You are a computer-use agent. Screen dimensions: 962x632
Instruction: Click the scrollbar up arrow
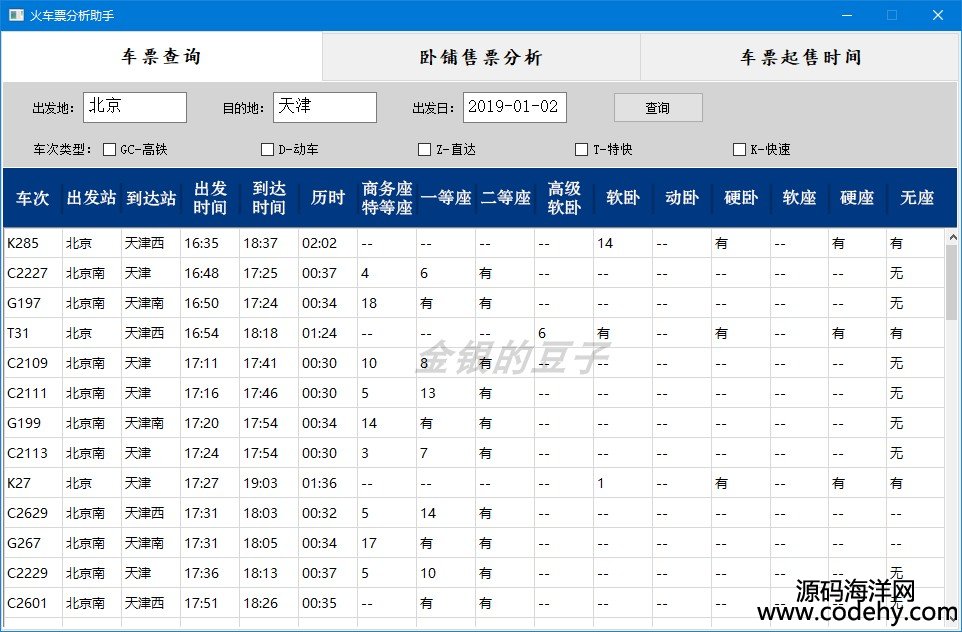[x=952, y=237]
